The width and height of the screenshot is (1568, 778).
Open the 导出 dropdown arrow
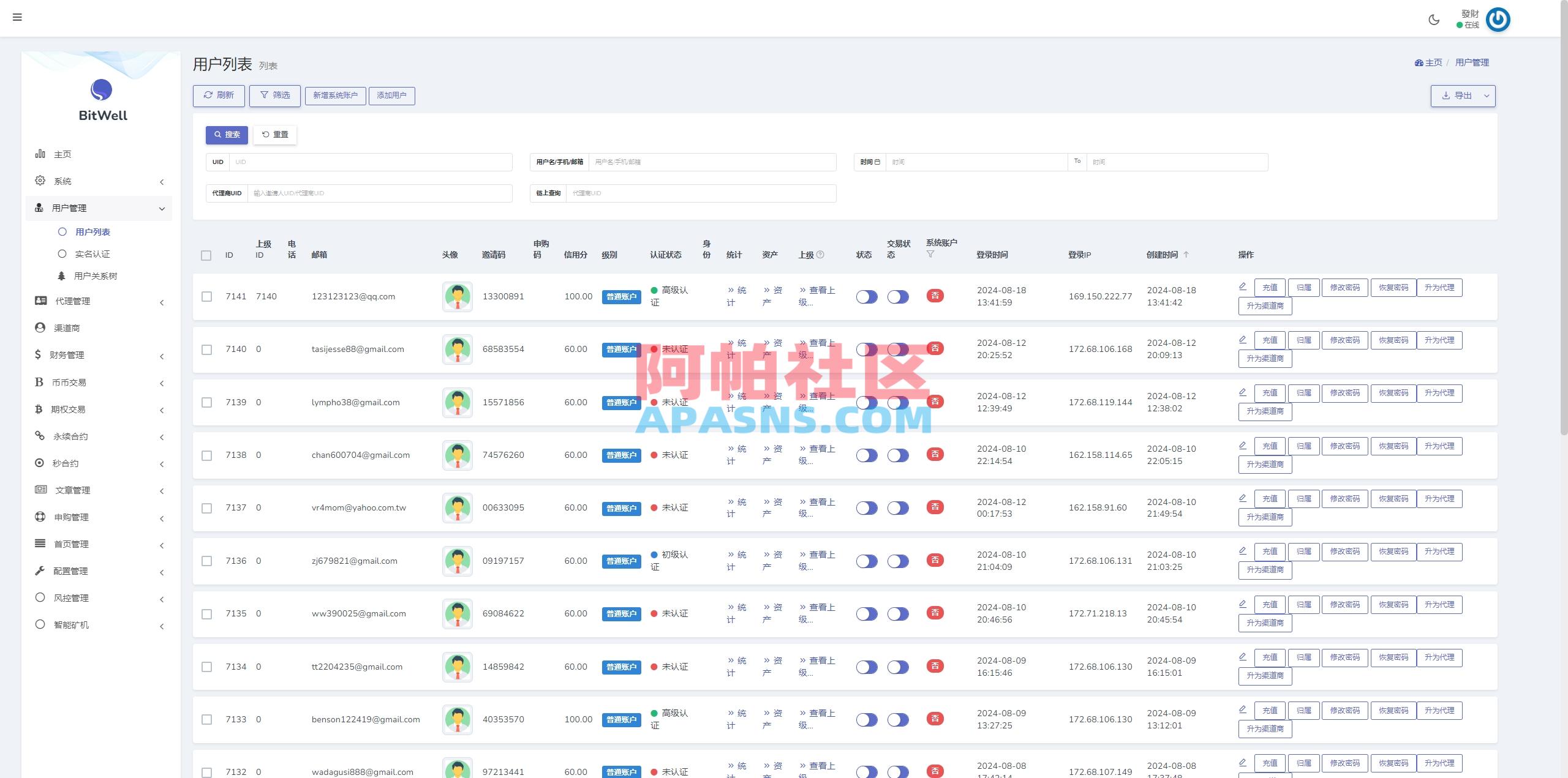[x=1487, y=96]
